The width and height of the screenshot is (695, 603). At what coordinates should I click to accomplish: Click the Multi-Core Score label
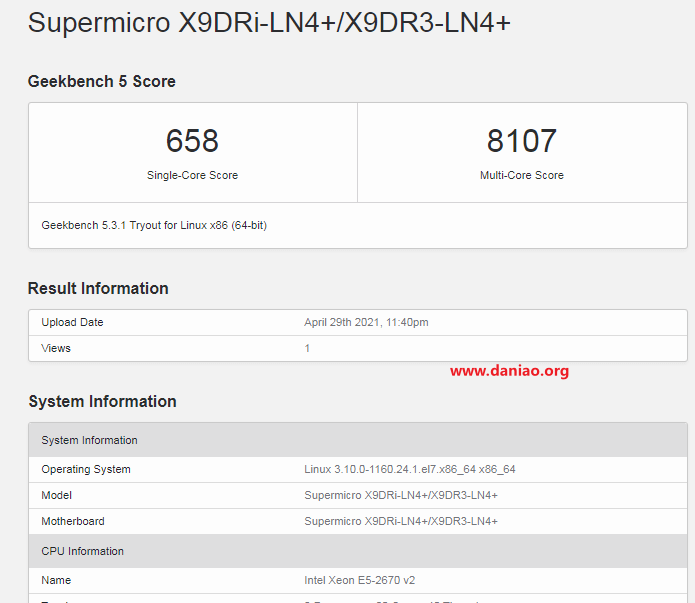[522, 175]
